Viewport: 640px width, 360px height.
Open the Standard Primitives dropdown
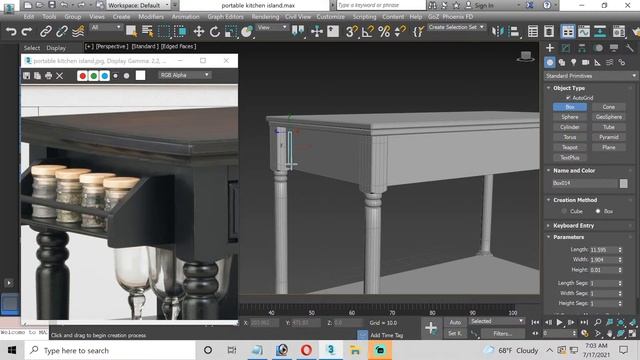[x=591, y=76]
